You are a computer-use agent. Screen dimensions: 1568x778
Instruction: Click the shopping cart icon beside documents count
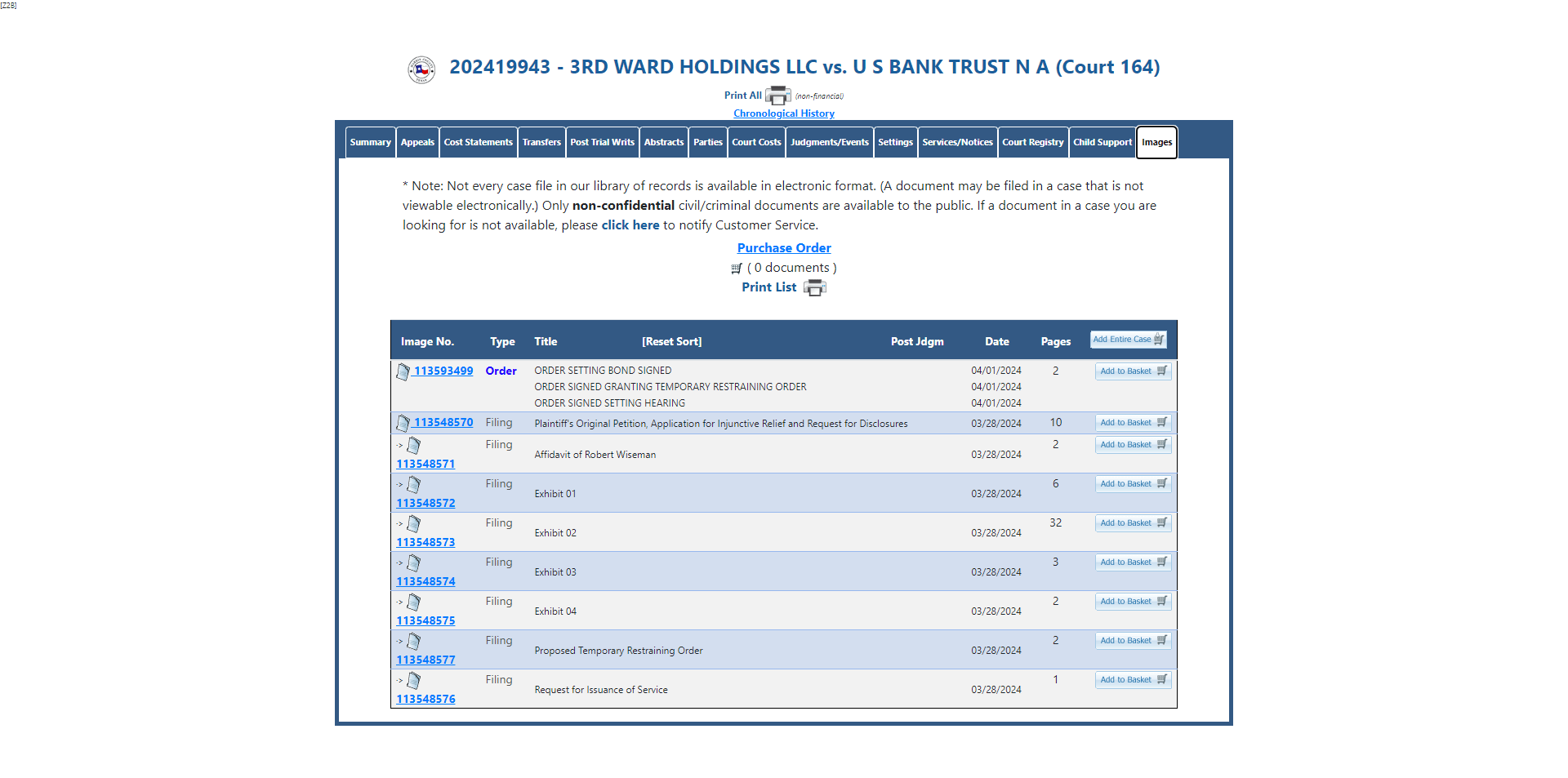click(737, 268)
